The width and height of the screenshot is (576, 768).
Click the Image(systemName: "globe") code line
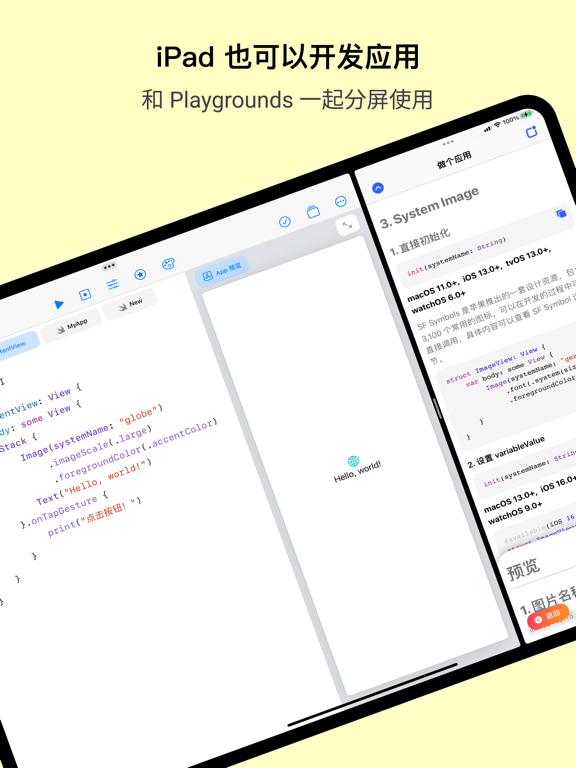91,432
